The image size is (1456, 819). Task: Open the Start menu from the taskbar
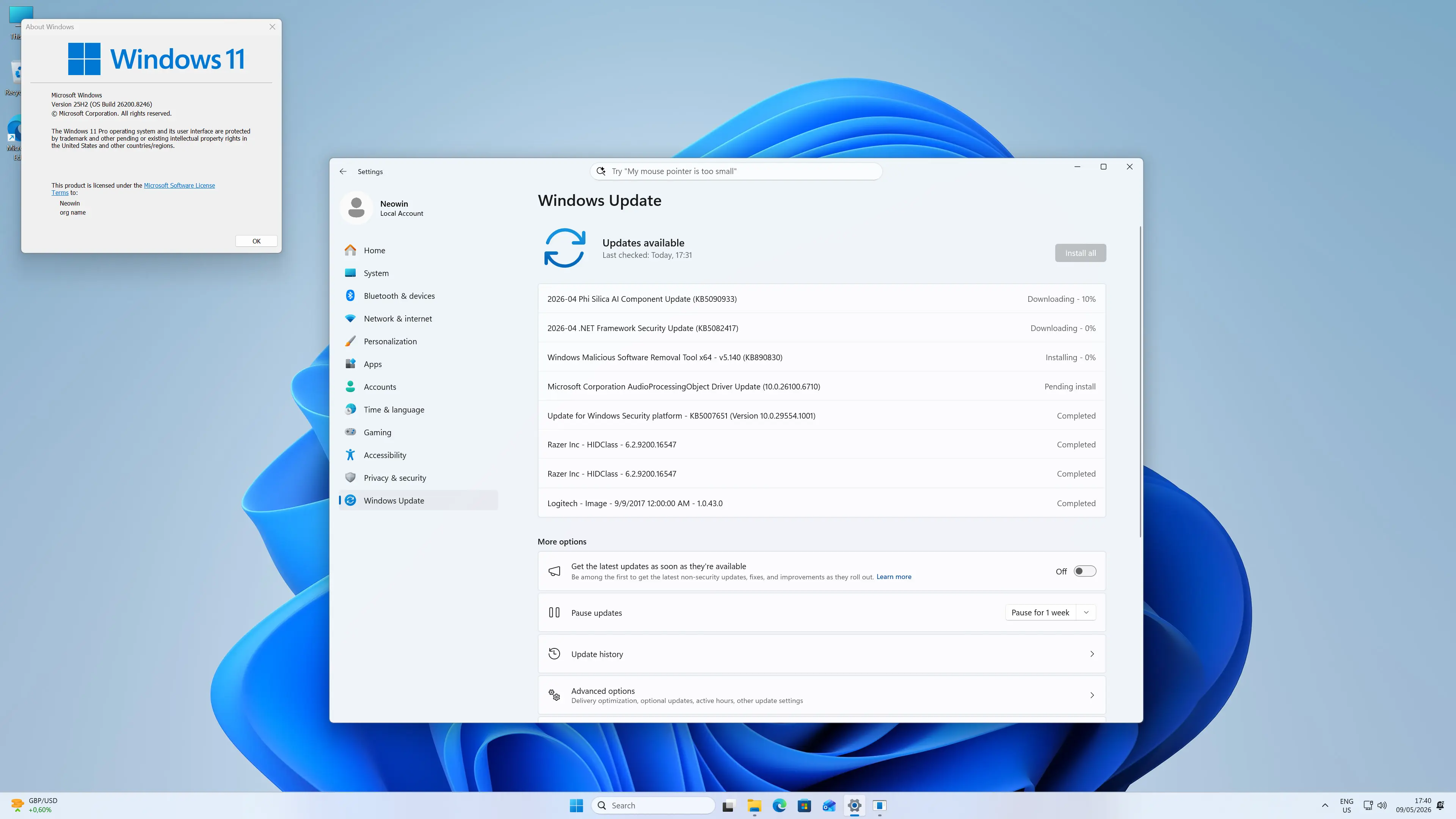point(576,805)
